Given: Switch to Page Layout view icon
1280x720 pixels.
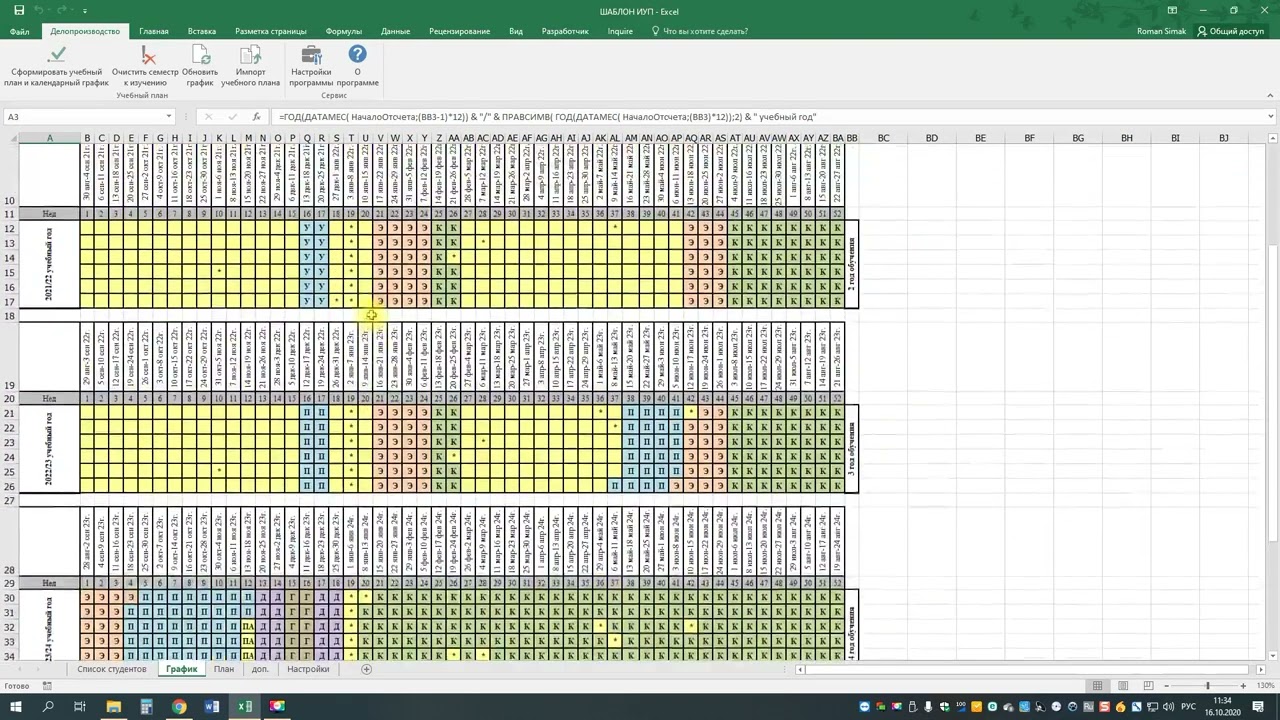Looking at the screenshot, I should (x=1123, y=686).
